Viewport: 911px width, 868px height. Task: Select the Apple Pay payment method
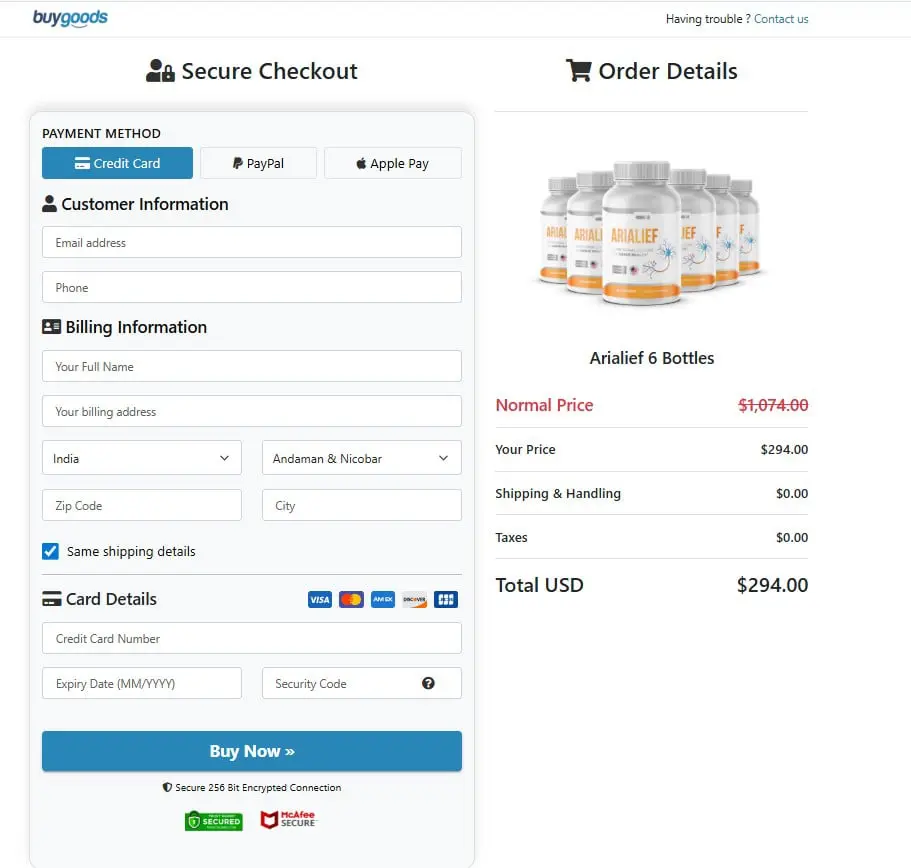(x=392, y=162)
